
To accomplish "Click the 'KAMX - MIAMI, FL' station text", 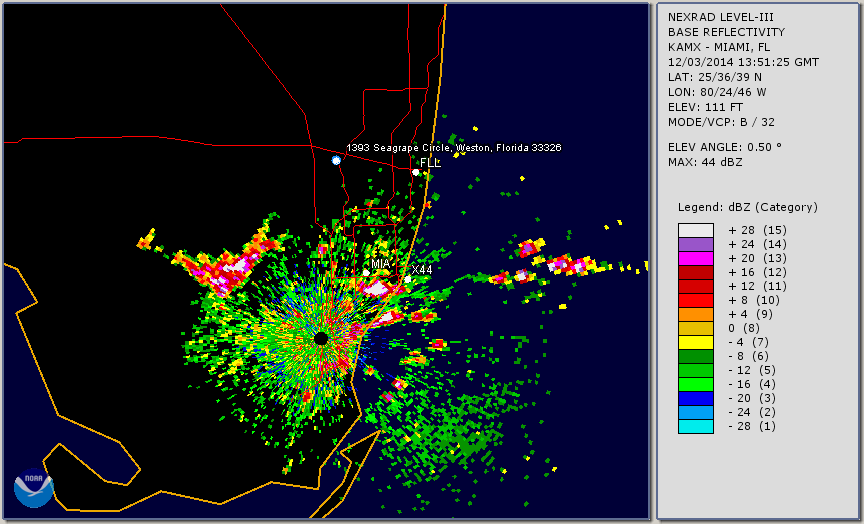I will click(719, 47).
